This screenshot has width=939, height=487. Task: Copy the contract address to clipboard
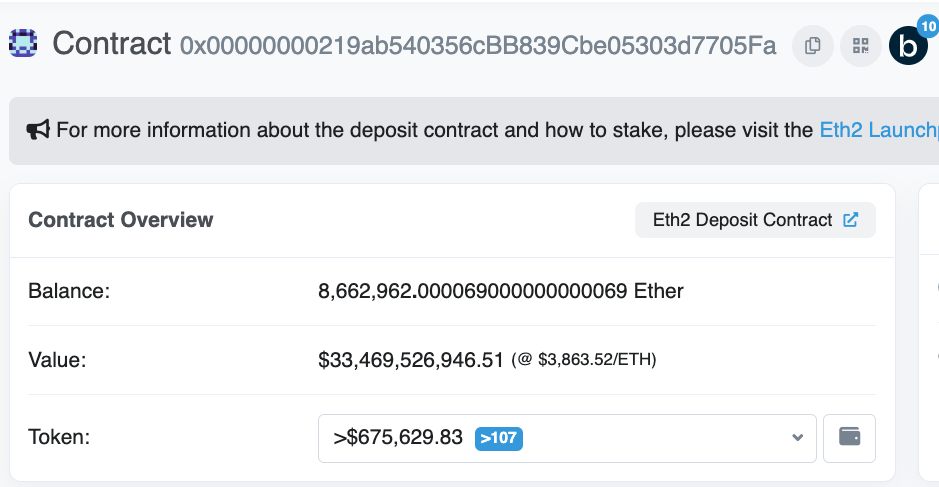tap(813, 46)
